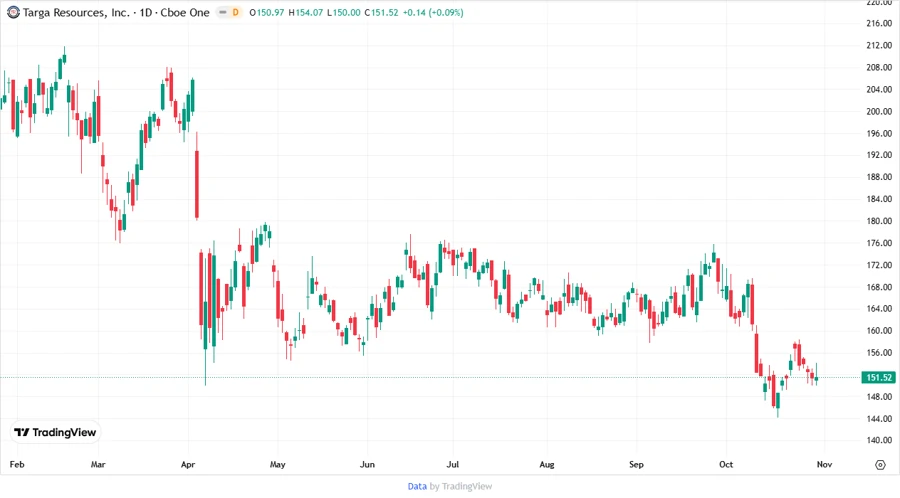This screenshot has height=498, width=900.
Task: Click 'by TradingView' attribution text
Action: 461,487
